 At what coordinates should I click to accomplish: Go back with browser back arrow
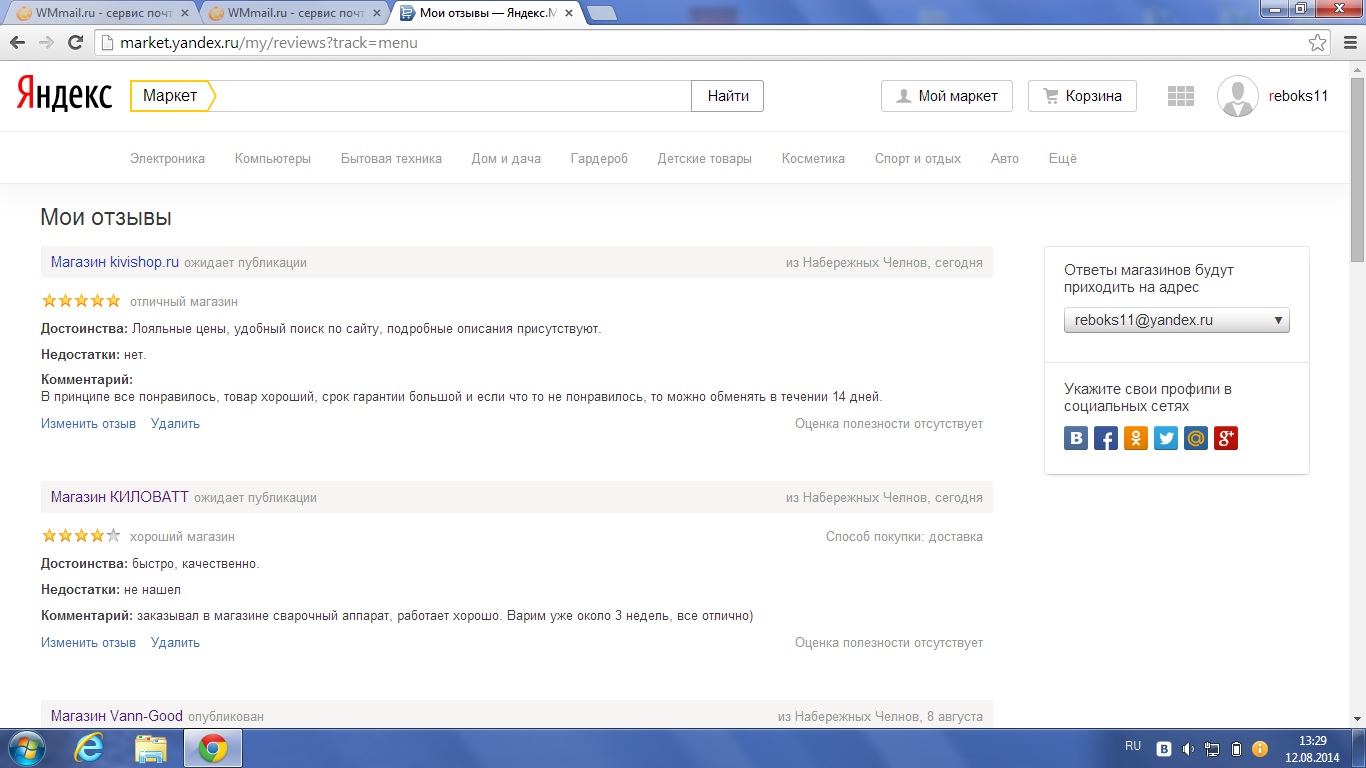(x=17, y=43)
